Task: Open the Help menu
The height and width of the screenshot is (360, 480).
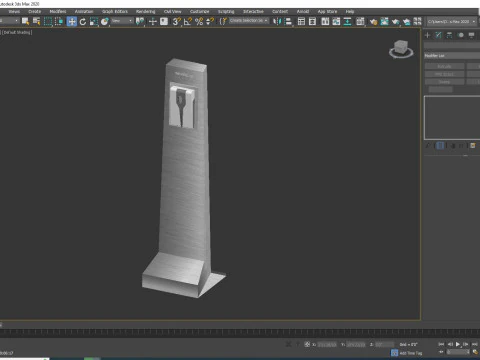Action: (350, 11)
